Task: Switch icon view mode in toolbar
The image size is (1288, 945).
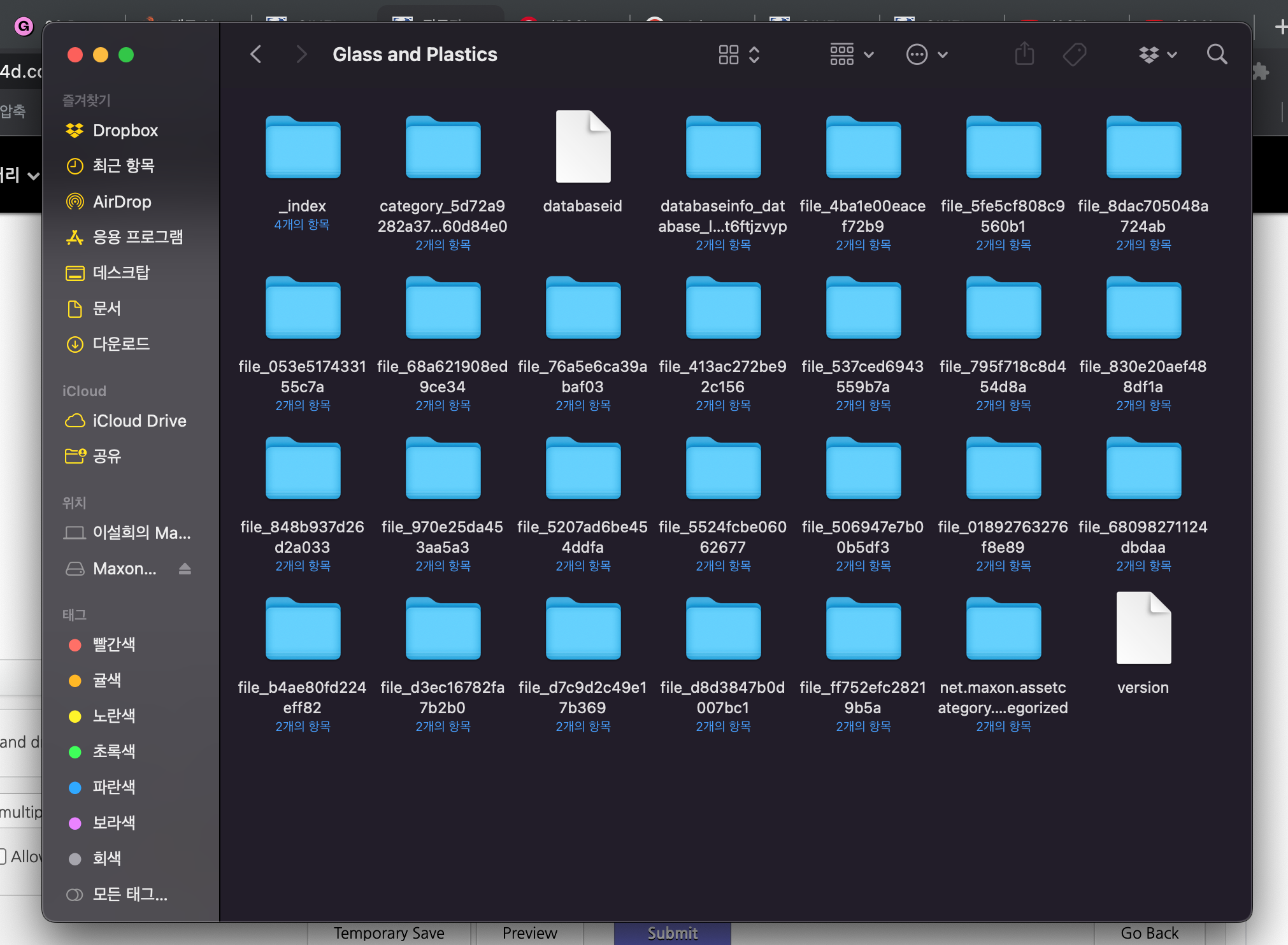Action: (738, 55)
